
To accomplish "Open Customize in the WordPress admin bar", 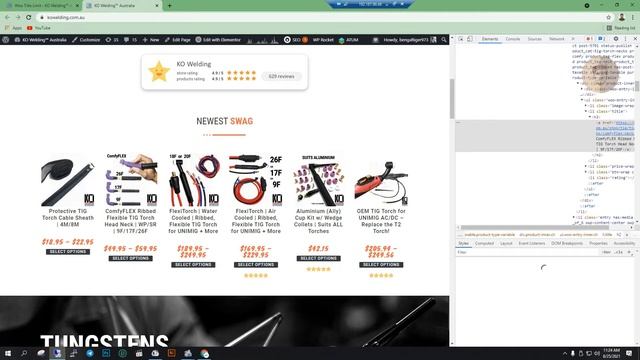I will (x=86, y=40).
